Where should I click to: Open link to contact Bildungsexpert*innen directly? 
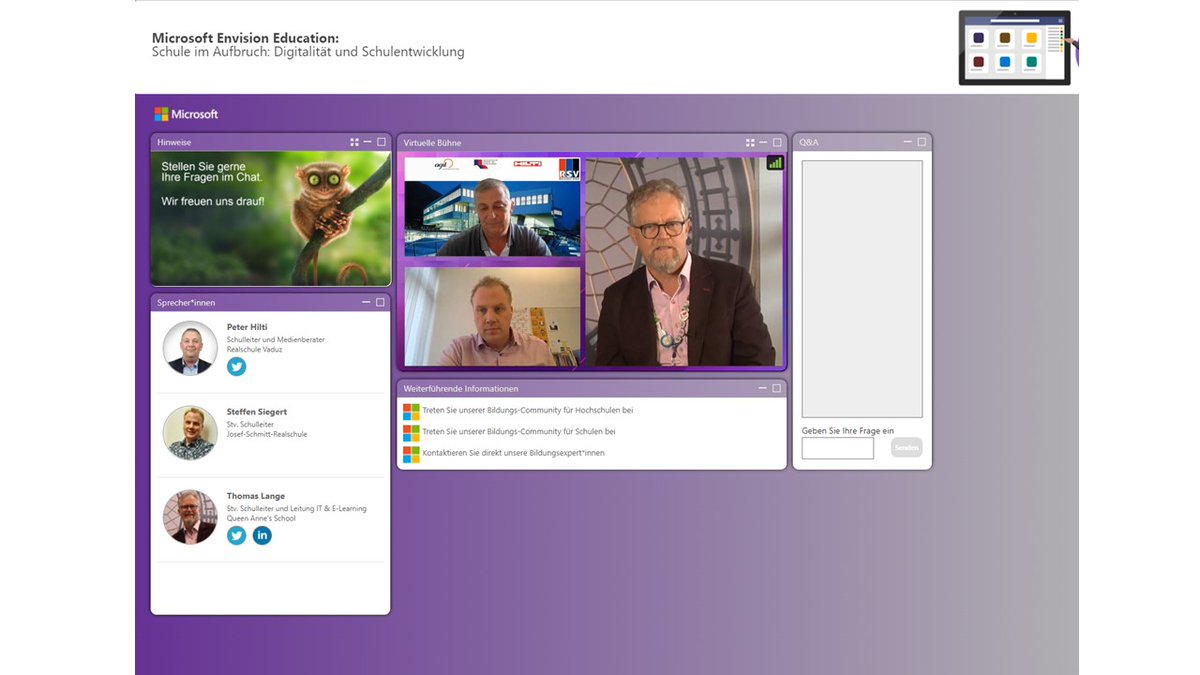514,453
